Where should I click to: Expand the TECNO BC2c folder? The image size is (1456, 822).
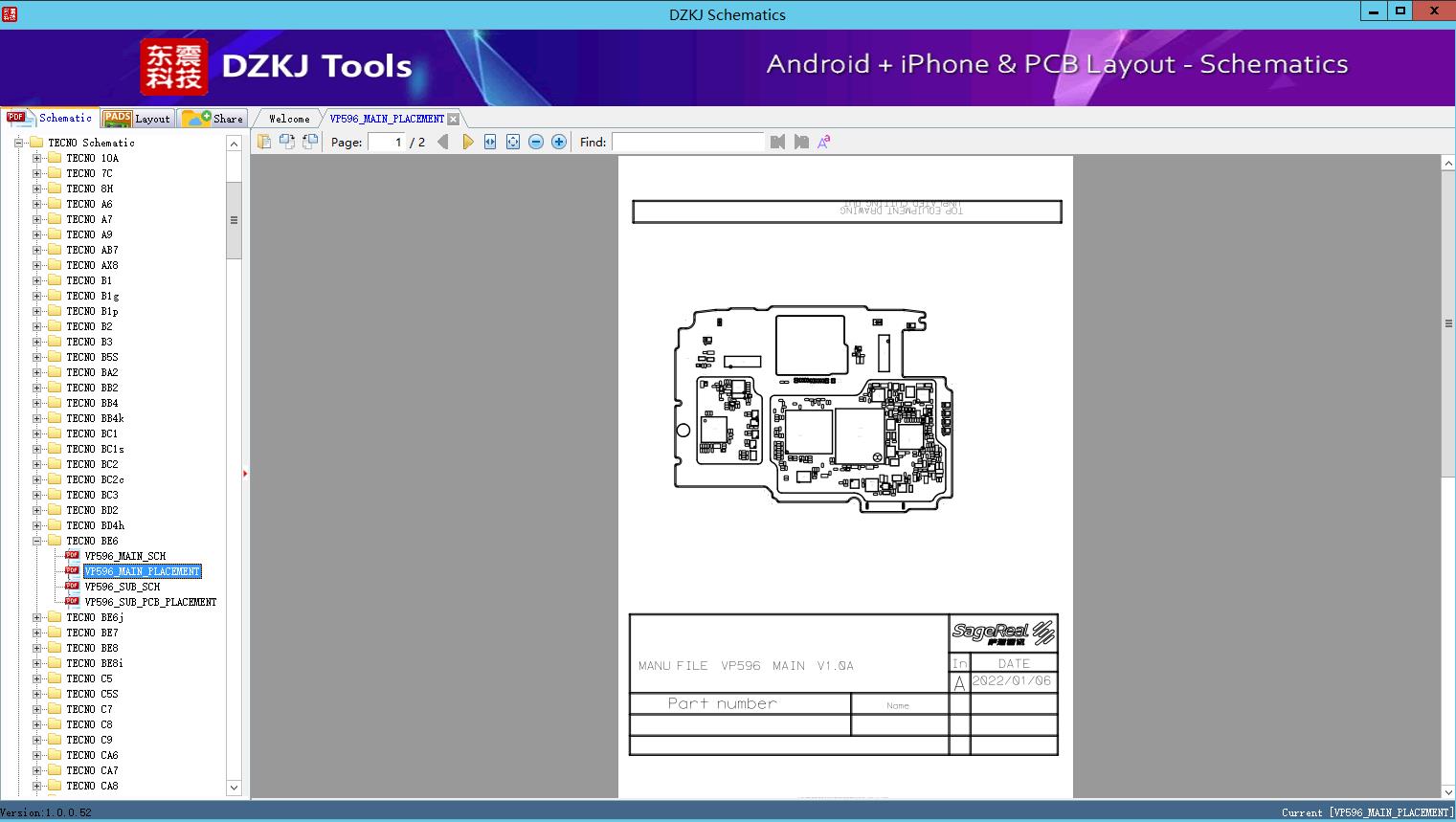click(36, 479)
